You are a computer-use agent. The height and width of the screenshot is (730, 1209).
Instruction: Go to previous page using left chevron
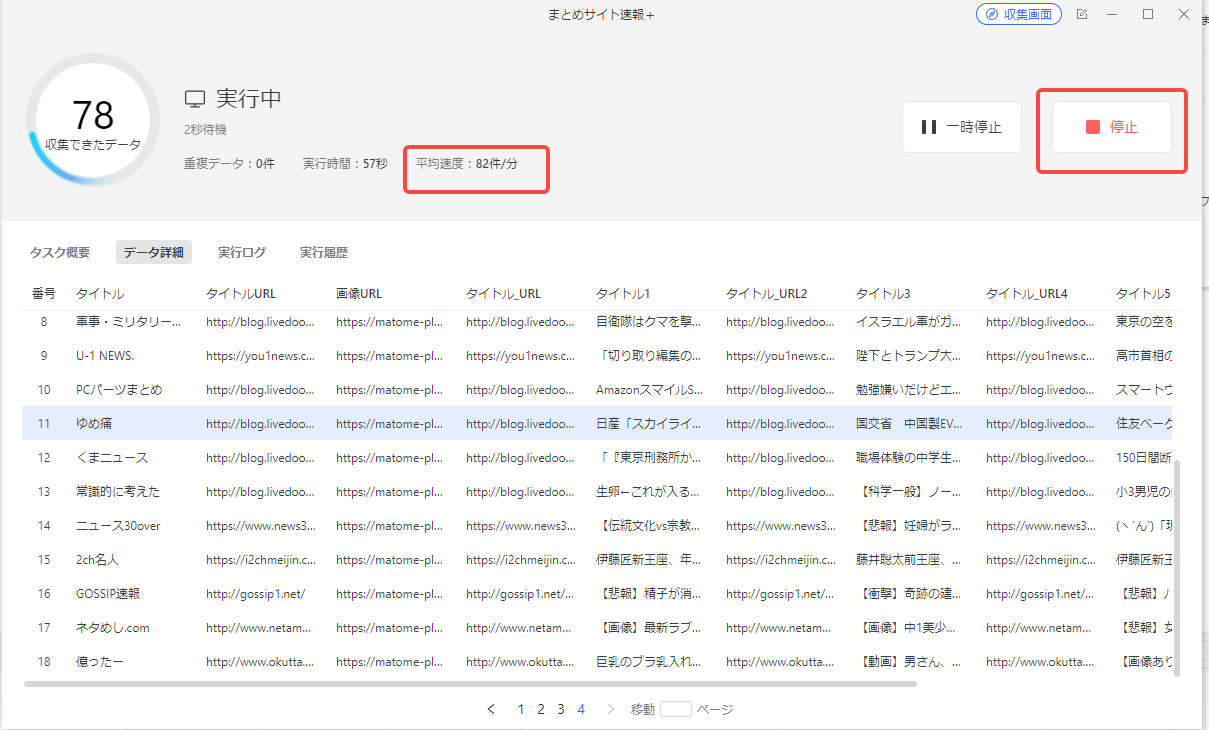pyautogui.click(x=491, y=709)
